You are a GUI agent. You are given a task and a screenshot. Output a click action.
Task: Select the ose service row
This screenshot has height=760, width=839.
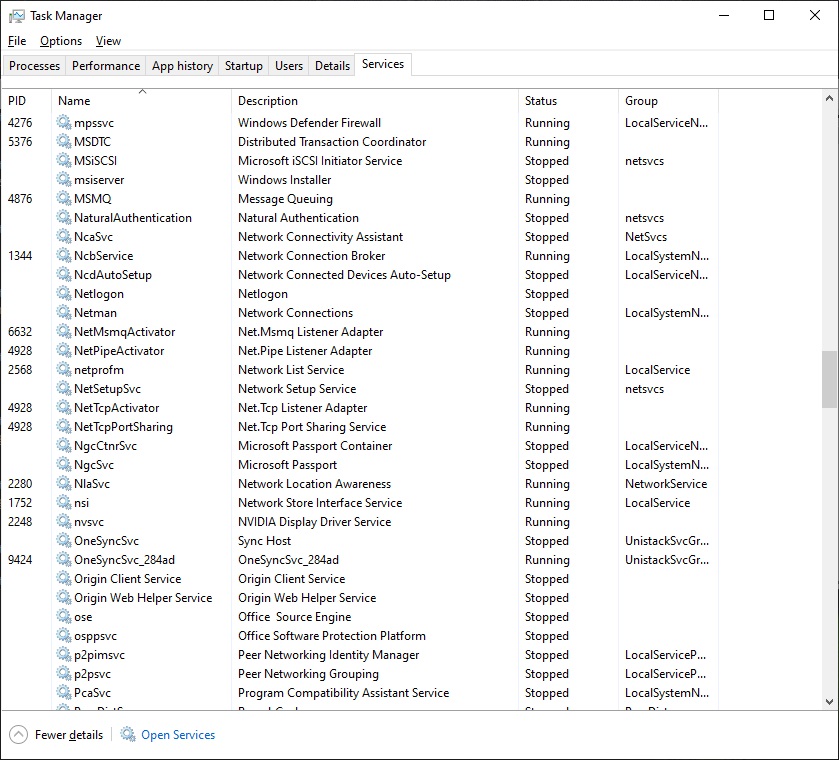tap(359, 617)
